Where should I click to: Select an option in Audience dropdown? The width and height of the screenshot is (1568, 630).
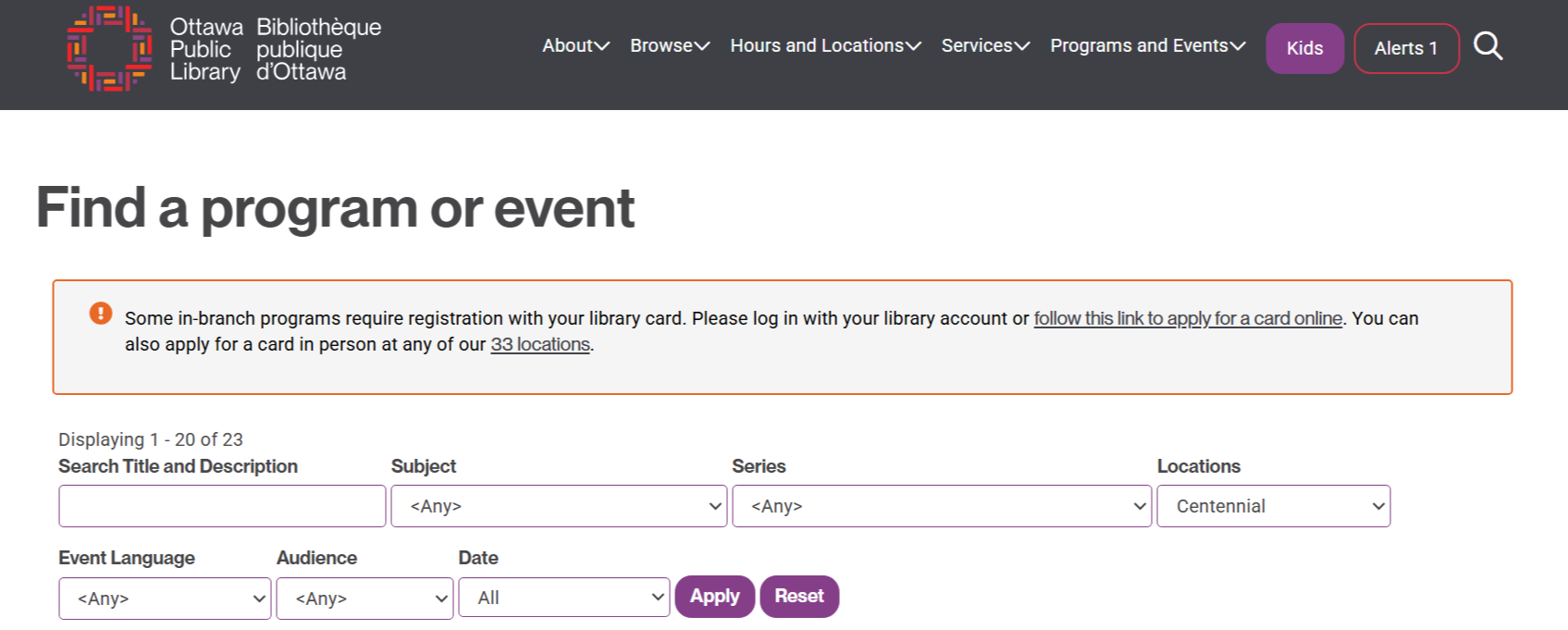364,599
